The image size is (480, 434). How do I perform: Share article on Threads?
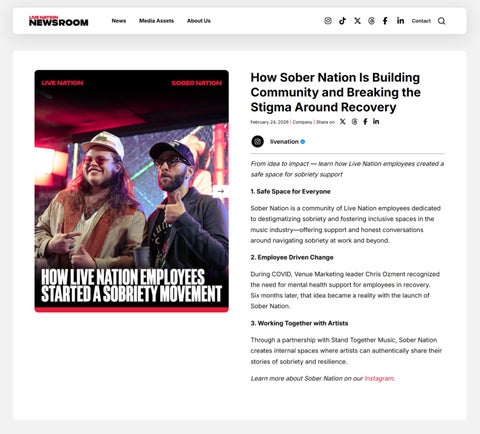(x=354, y=122)
